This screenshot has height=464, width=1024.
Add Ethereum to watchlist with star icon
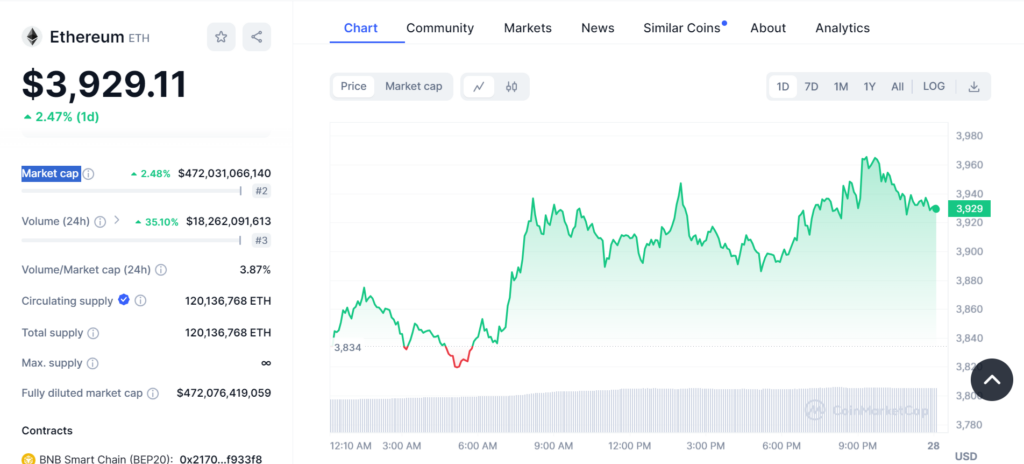click(x=221, y=37)
